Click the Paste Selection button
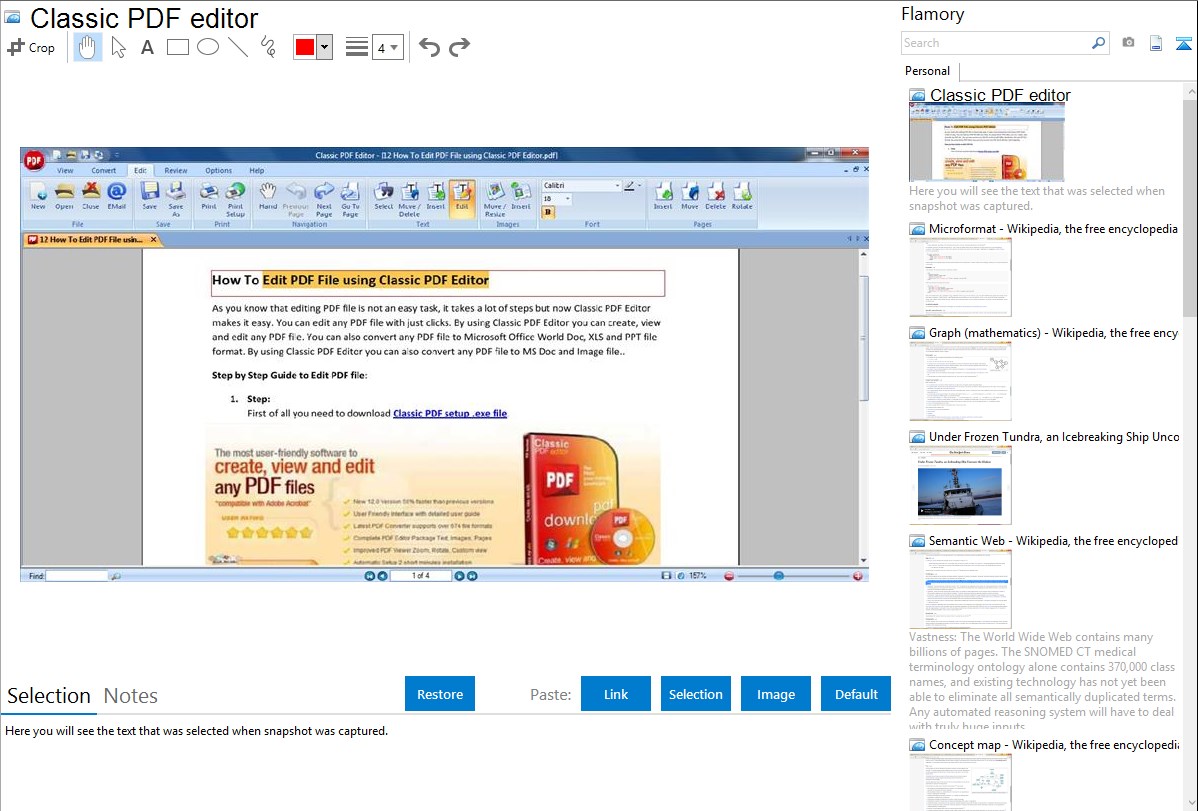 (695, 694)
